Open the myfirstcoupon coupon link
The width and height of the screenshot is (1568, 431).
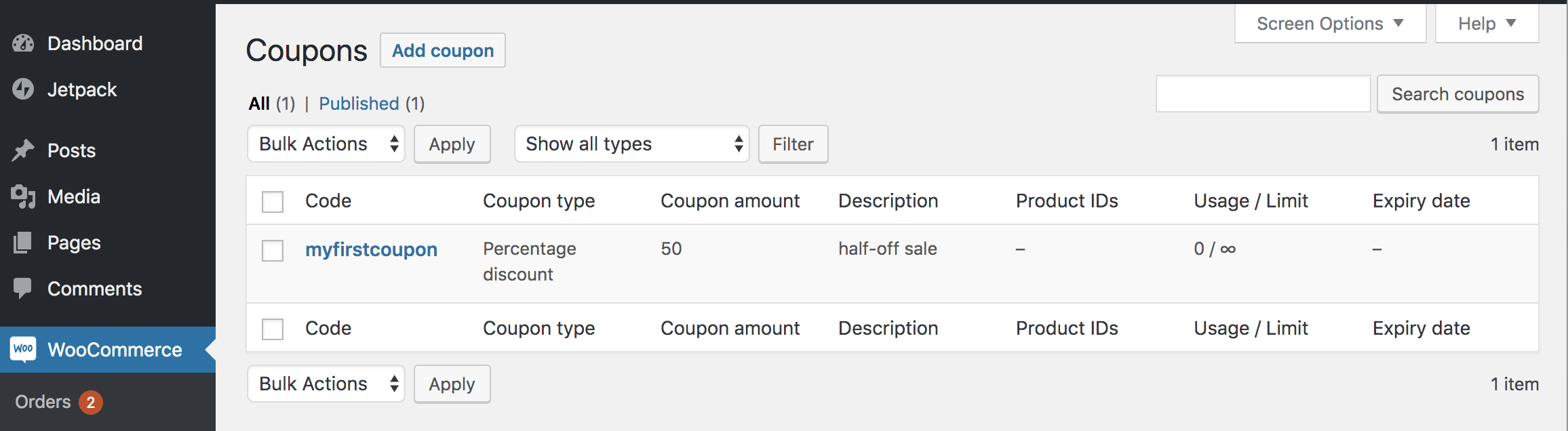(371, 249)
